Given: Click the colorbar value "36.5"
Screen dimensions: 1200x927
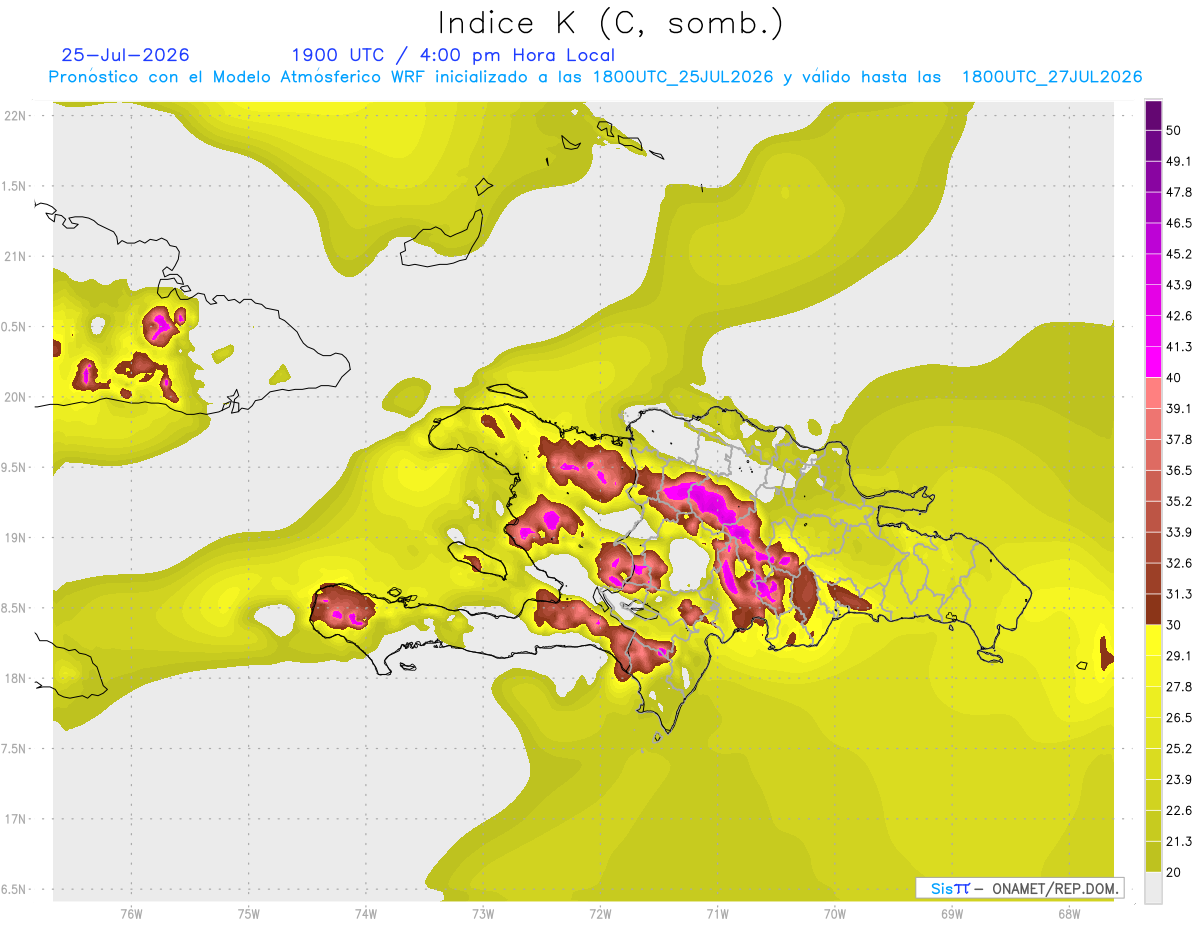Looking at the screenshot, I should [1178, 470].
